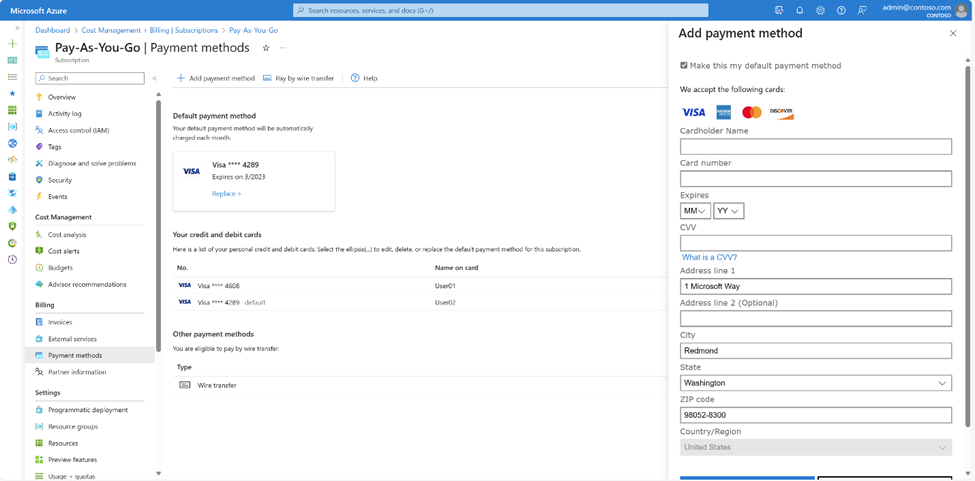This screenshot has width=975, height=481.
Task: Click the Discover card logo
Action: [x=781, y=112]
